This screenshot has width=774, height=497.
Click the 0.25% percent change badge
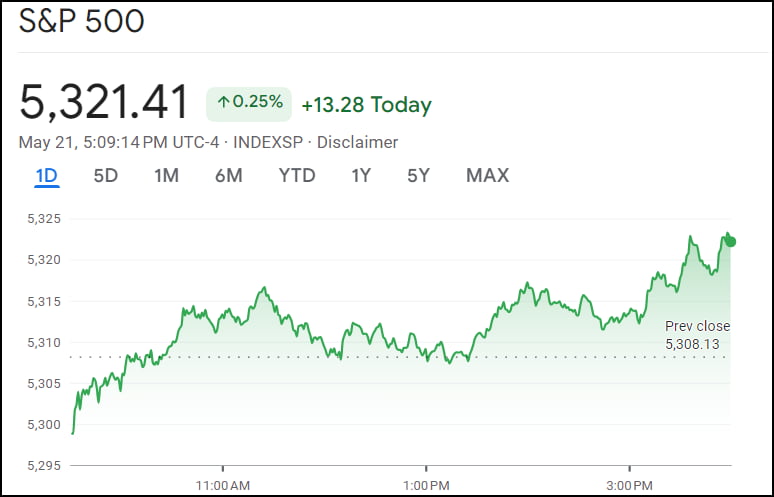(x=249, y=104)
